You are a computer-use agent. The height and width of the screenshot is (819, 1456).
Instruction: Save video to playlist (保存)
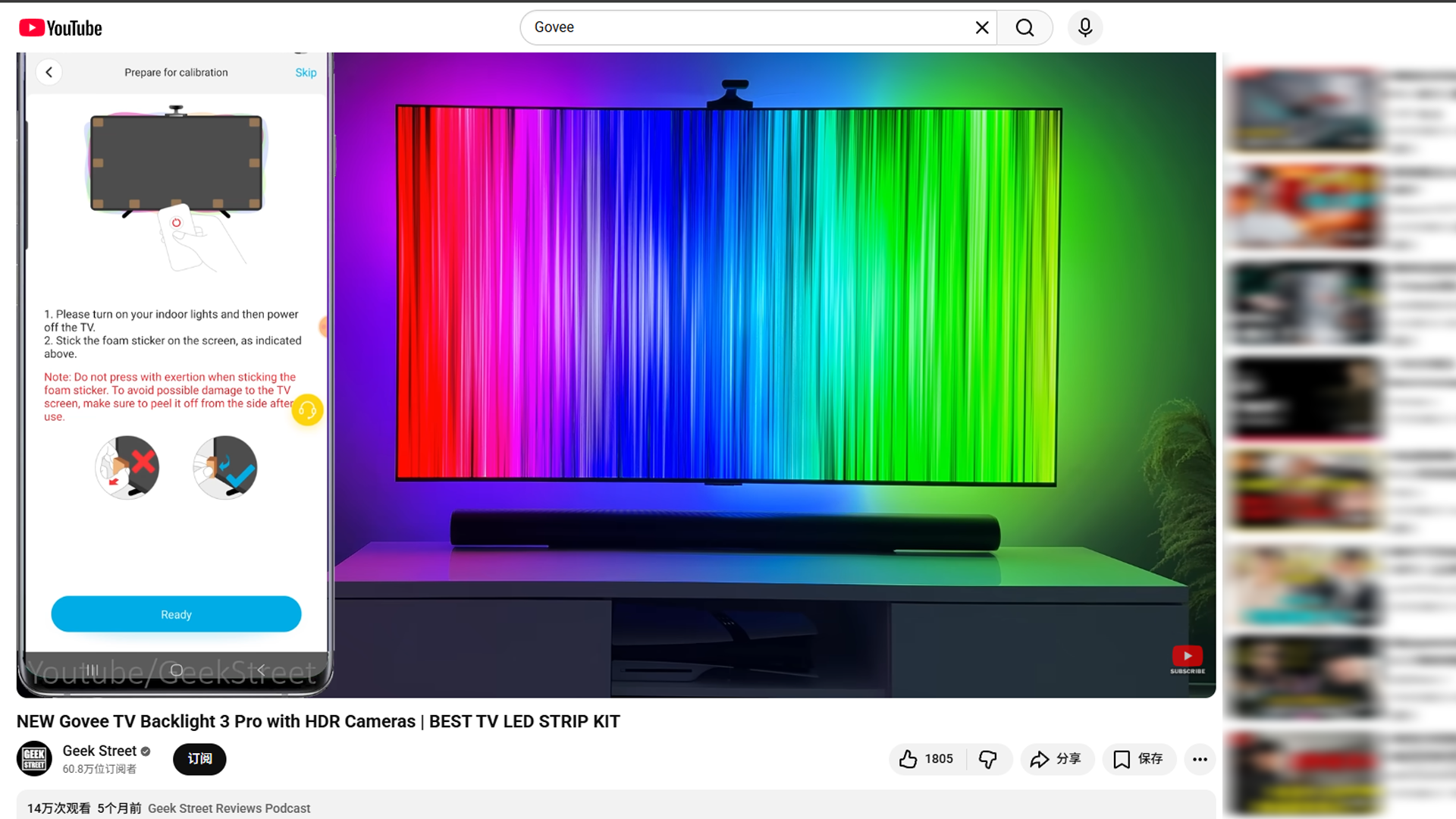click(1138, 759)
